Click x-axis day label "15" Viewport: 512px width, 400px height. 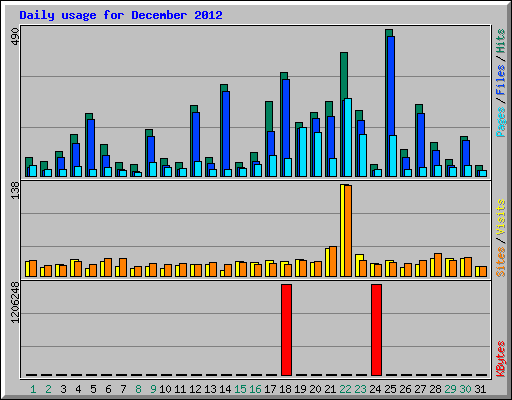coord(240,389)
